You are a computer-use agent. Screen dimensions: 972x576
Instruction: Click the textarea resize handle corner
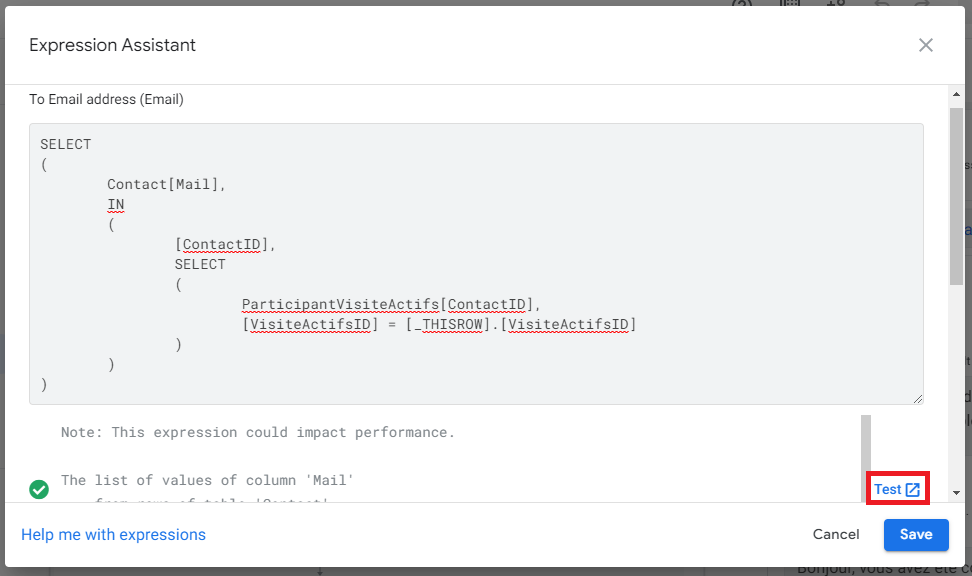(x=918, y=399)
